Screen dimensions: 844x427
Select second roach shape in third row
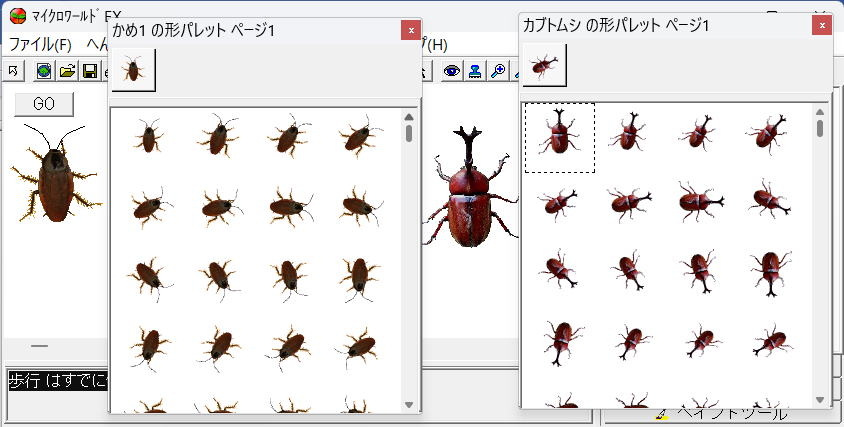pyautogui.click(x=220, y=277)
